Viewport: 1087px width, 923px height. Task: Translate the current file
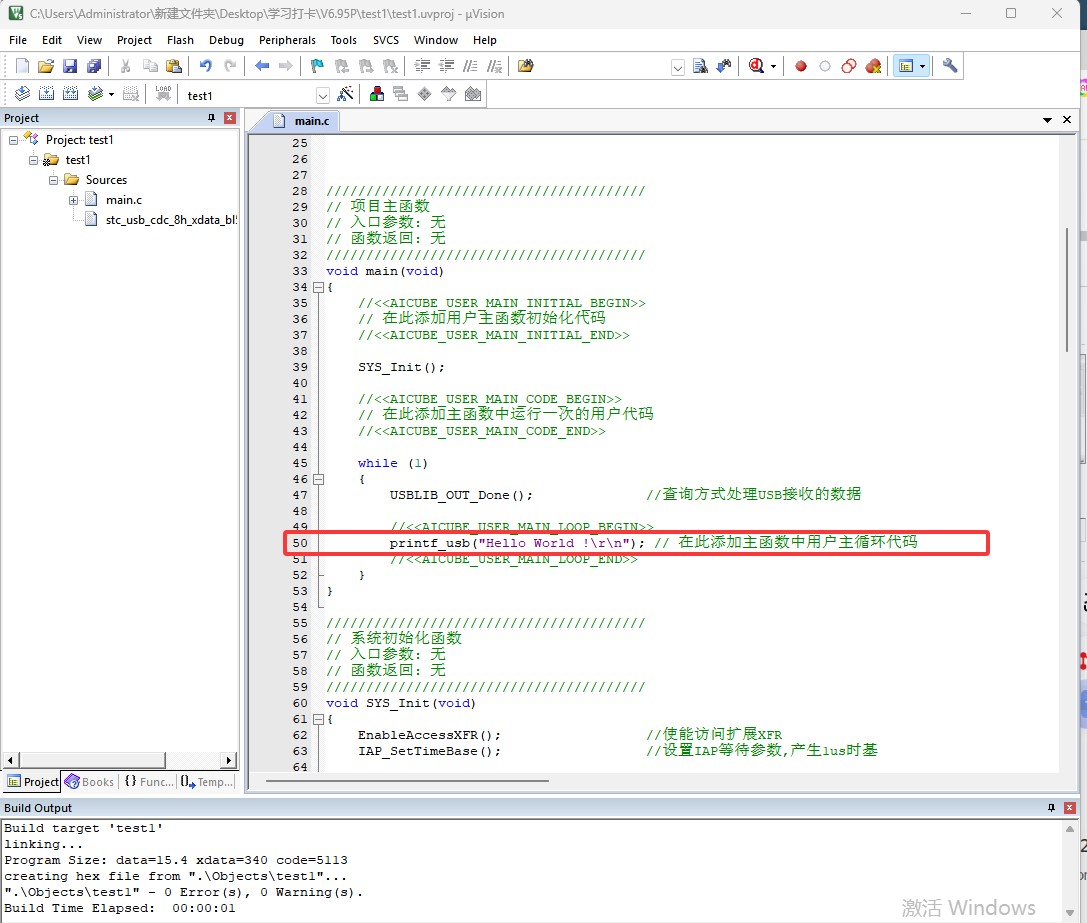coord(22,94)
